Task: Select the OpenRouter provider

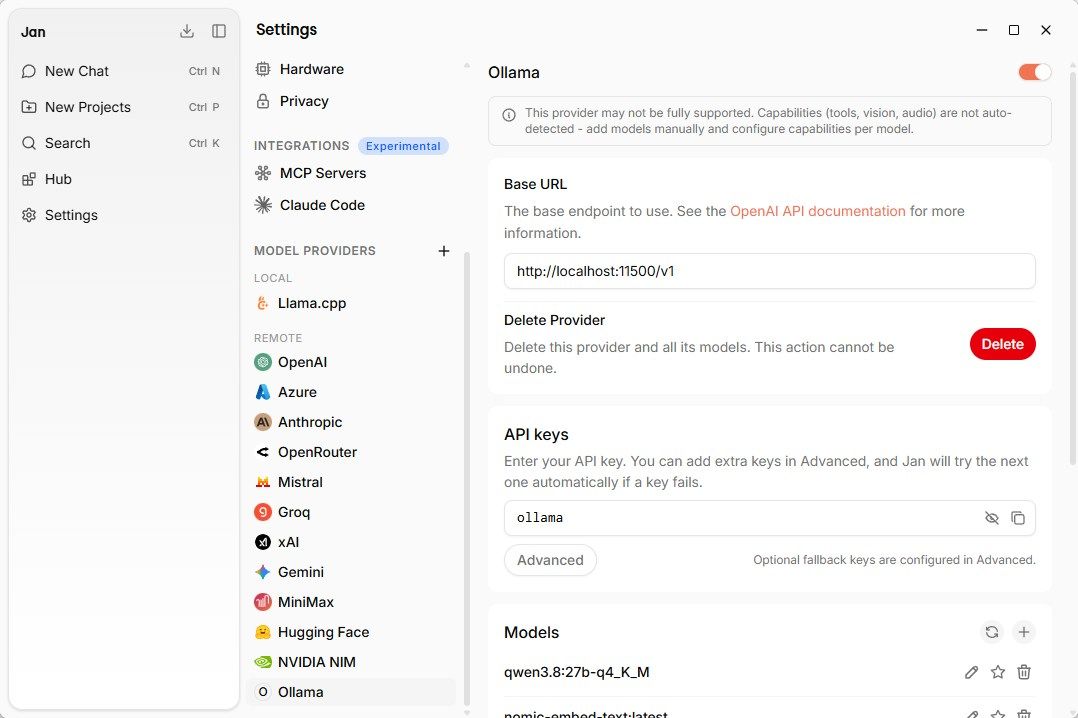Action: coord(351,452)
